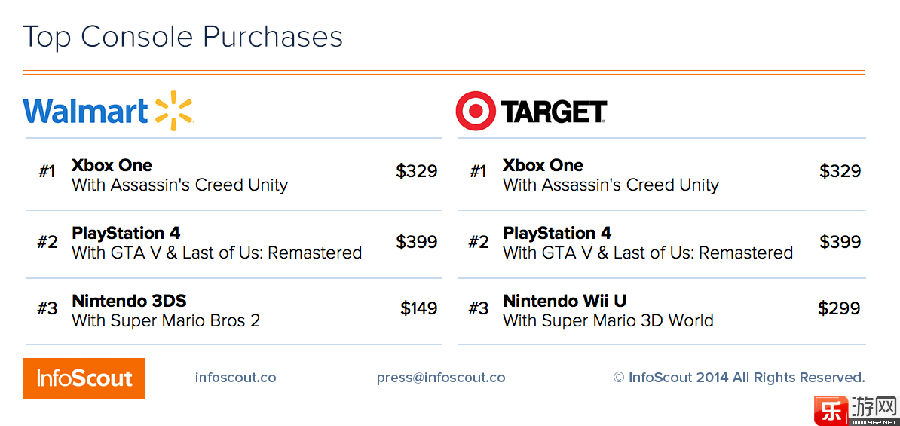Click Walmart's $399 PlayStation 4 price
The width and height of the screenshot is (900, 426).
416,242
